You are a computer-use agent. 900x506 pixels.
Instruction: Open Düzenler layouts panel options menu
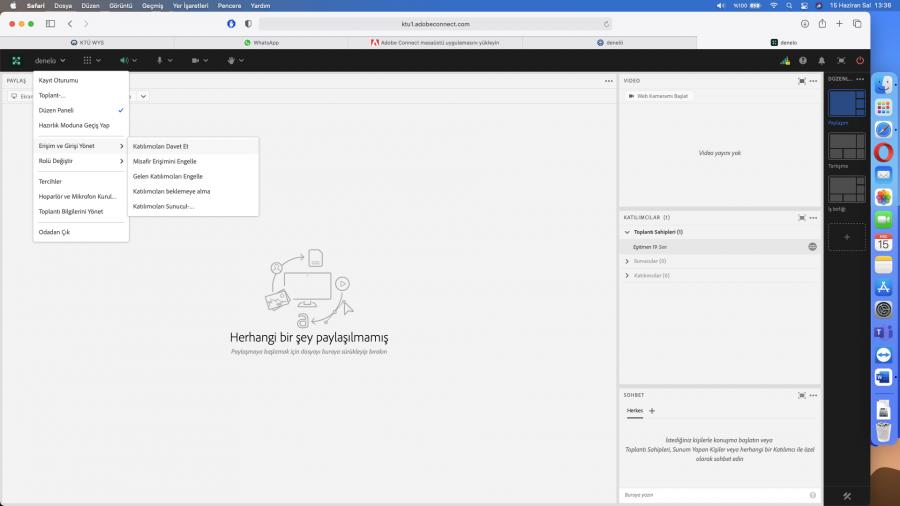(860, 79)
